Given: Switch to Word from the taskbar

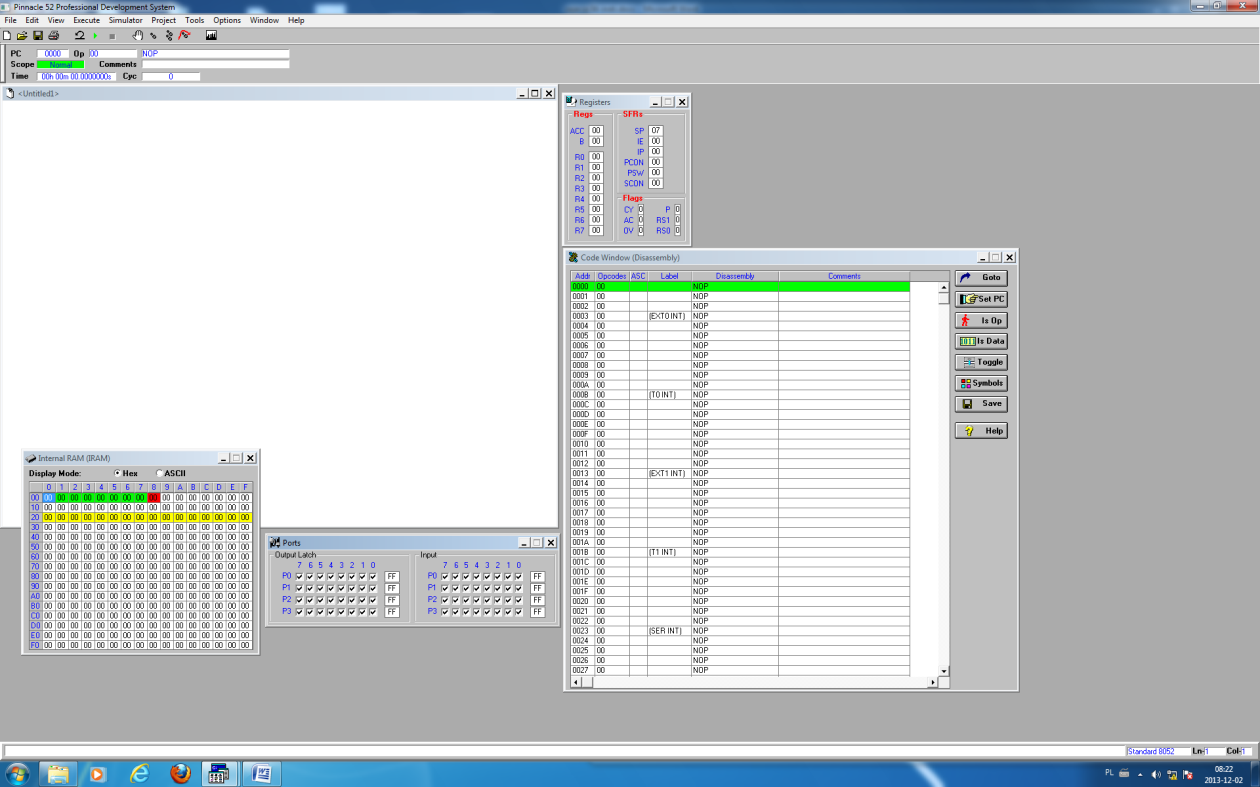Looking at the screenshot, I should (260, 774).
